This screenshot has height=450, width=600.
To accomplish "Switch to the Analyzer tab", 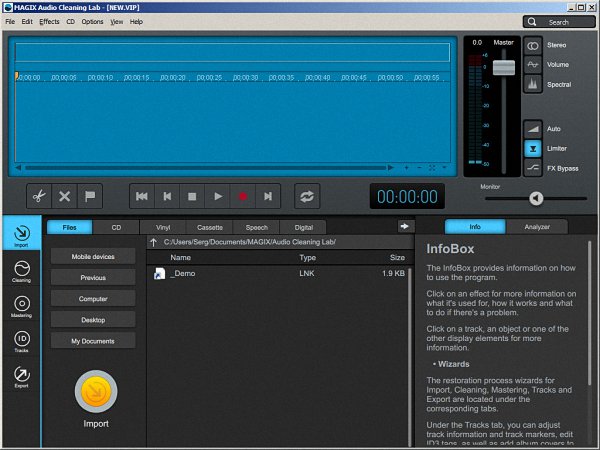I will 536,227.
